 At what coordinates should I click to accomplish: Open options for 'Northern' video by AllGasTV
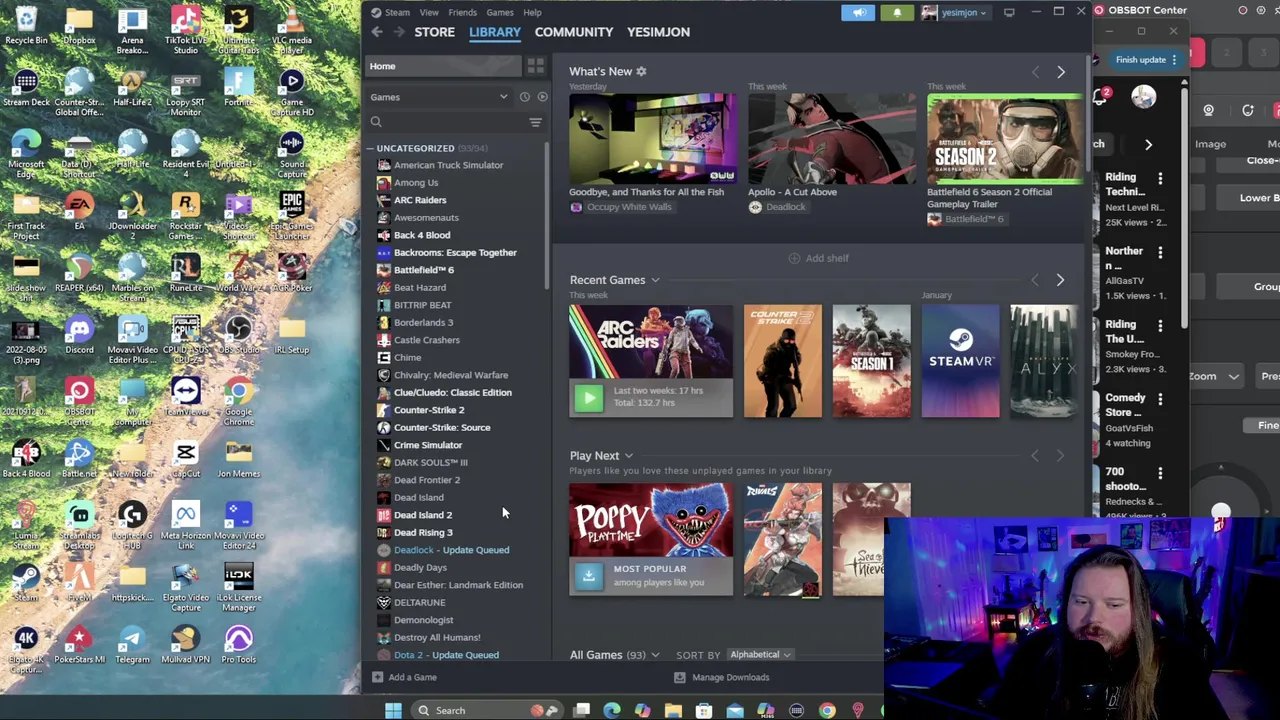point(1160,252)
